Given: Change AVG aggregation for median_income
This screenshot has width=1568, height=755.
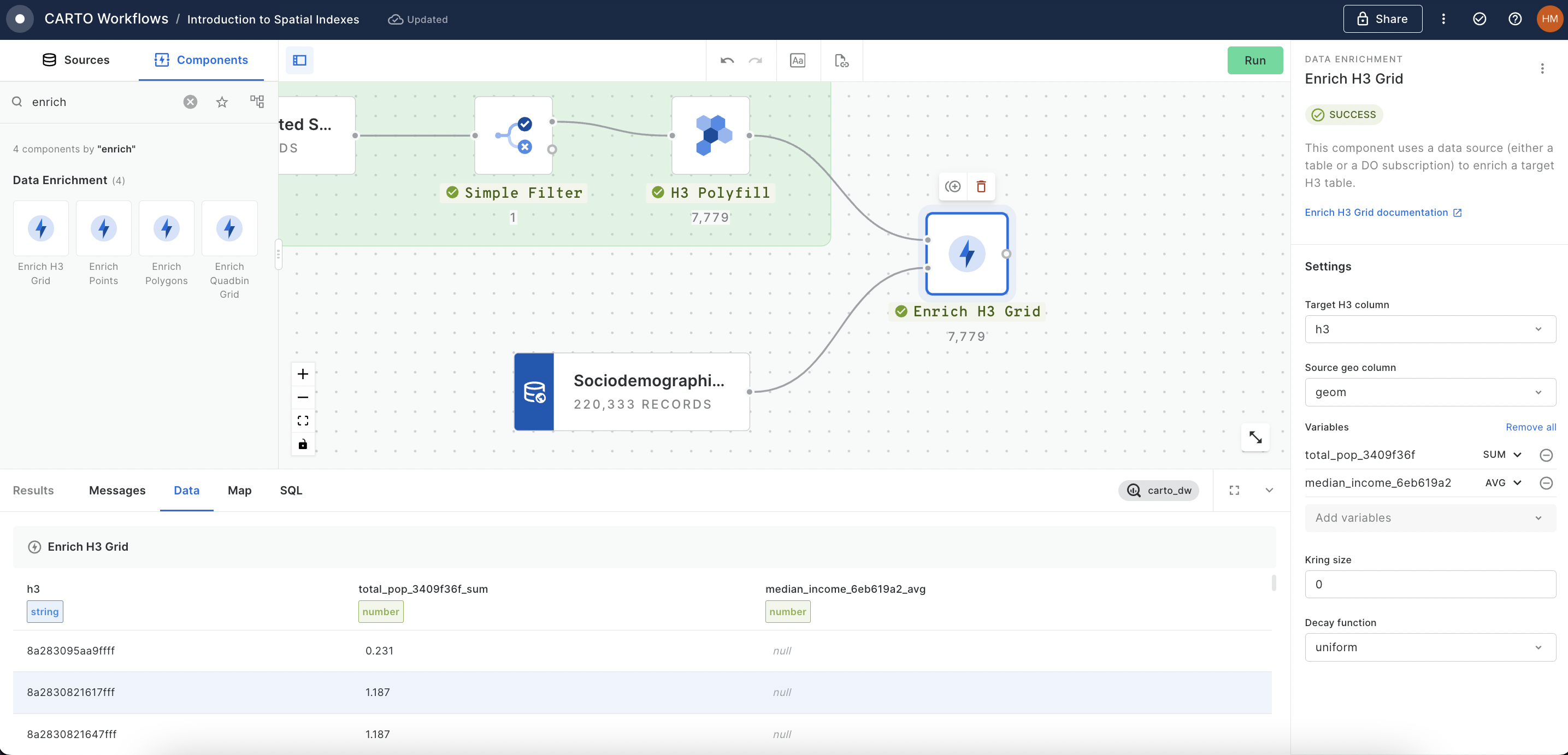Looking at the screenshot, I should (x=1503, y=483).
